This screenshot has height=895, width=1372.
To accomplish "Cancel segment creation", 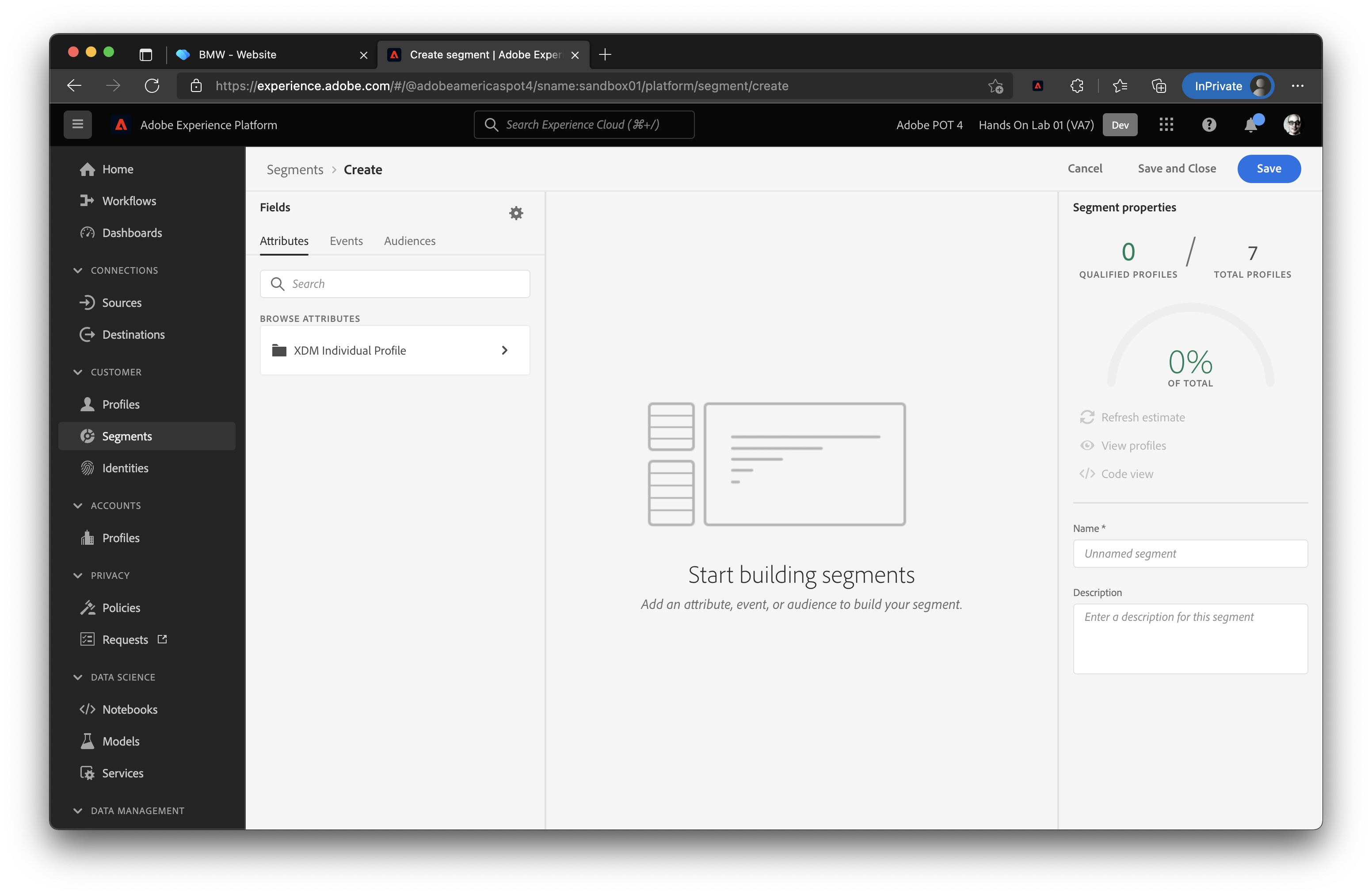I will [1084, 168].
